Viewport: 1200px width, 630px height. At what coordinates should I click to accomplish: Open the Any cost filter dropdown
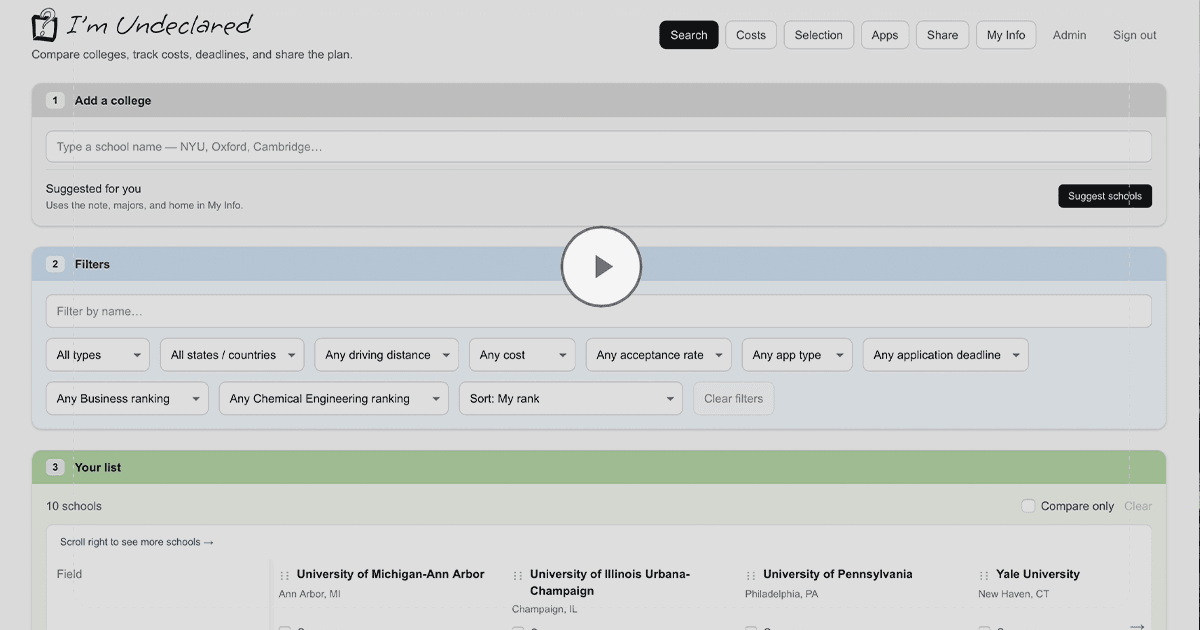[522, 355]
